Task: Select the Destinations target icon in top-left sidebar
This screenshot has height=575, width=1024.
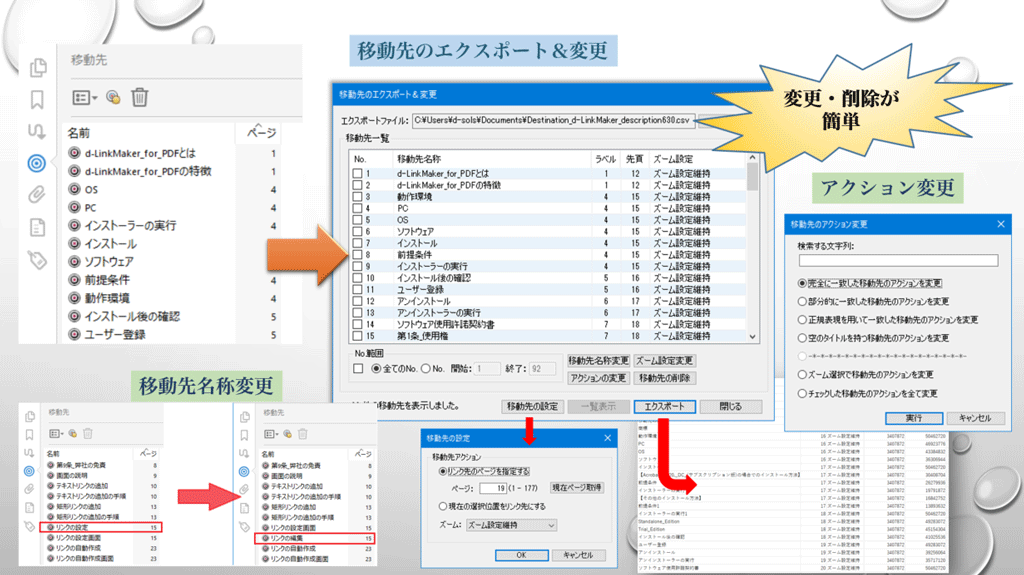Action: coord(38,162)
